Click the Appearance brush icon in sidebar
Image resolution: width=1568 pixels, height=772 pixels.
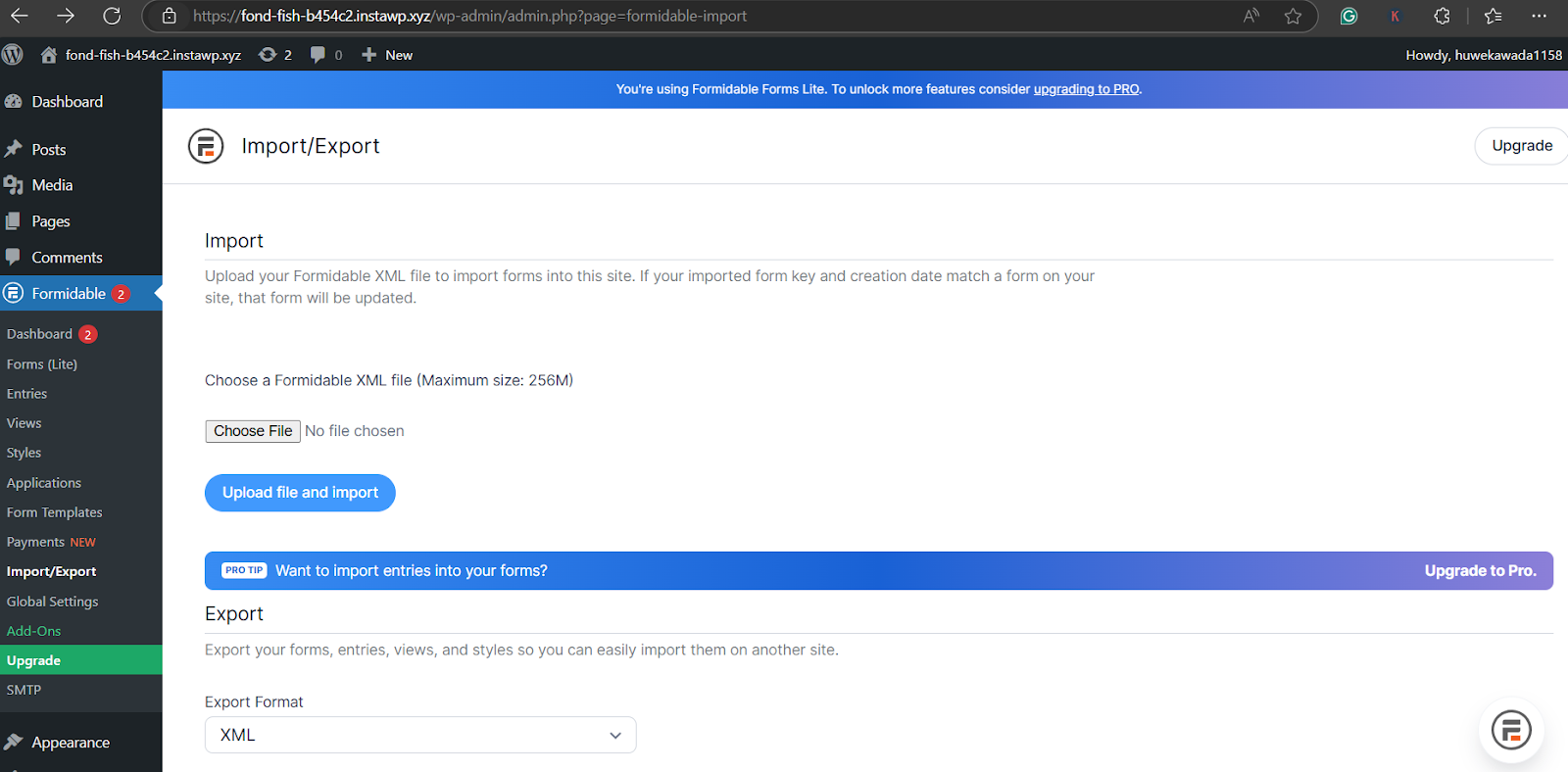tap(13, 742)
